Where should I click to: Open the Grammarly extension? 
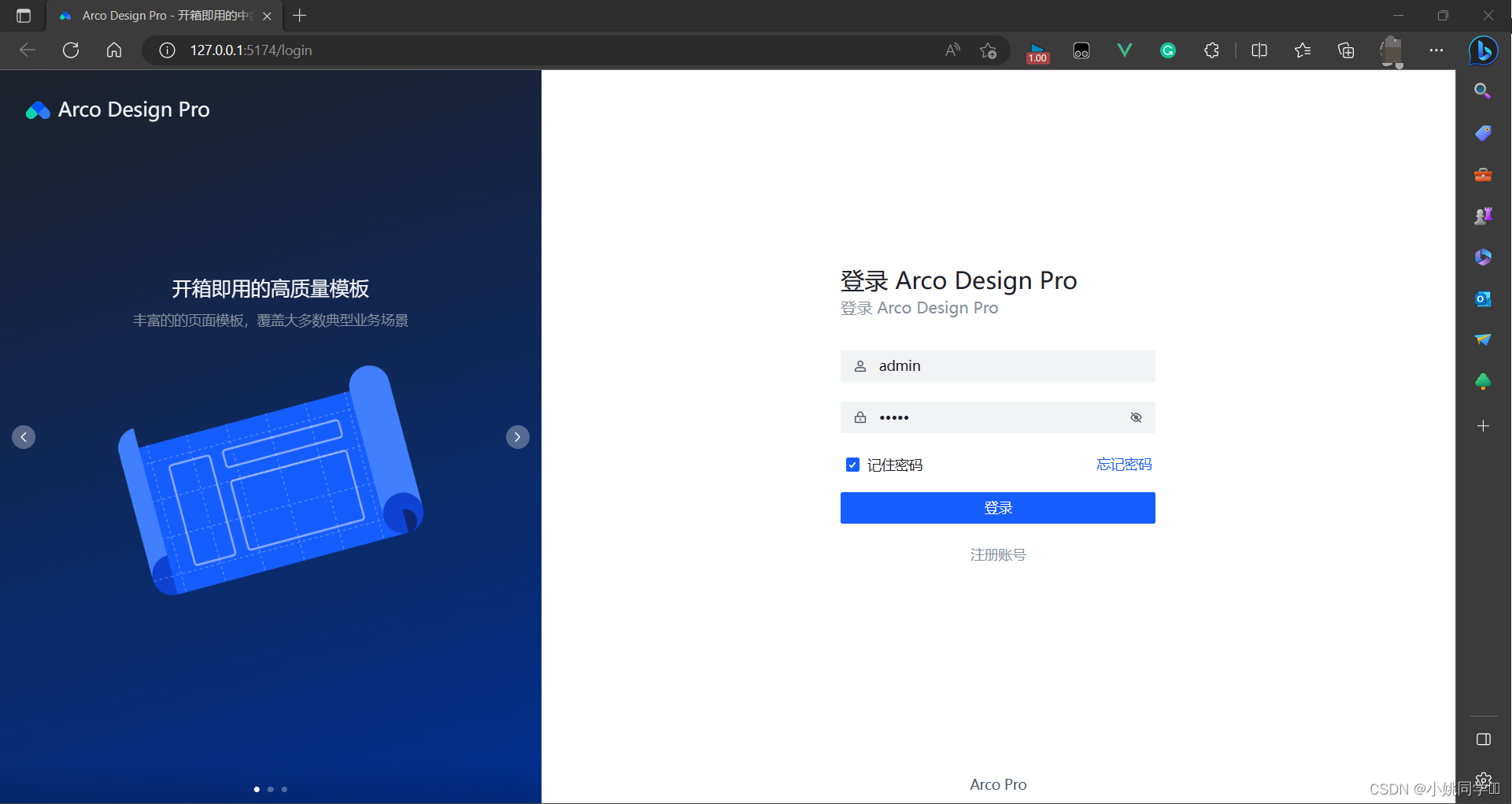coord(1168,50)
